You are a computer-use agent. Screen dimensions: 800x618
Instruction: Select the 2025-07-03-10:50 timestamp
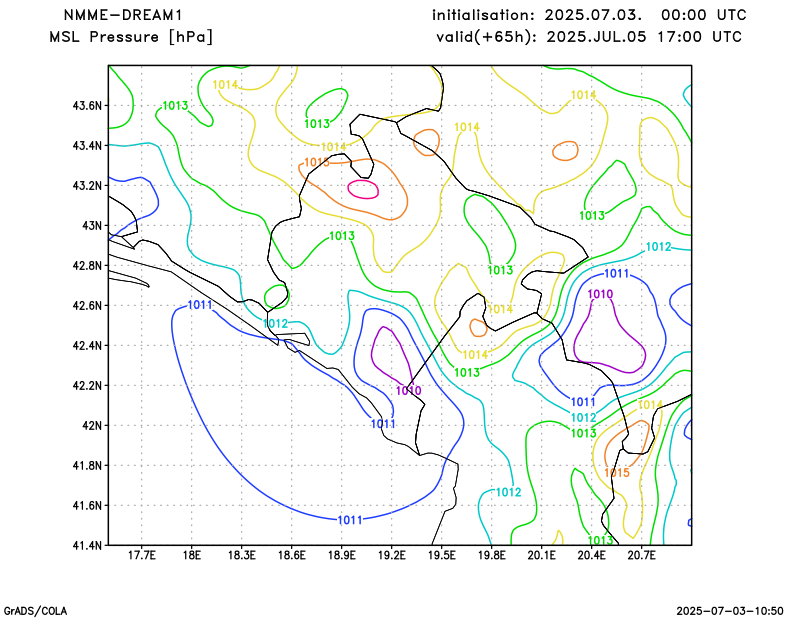tap(730, 611)
